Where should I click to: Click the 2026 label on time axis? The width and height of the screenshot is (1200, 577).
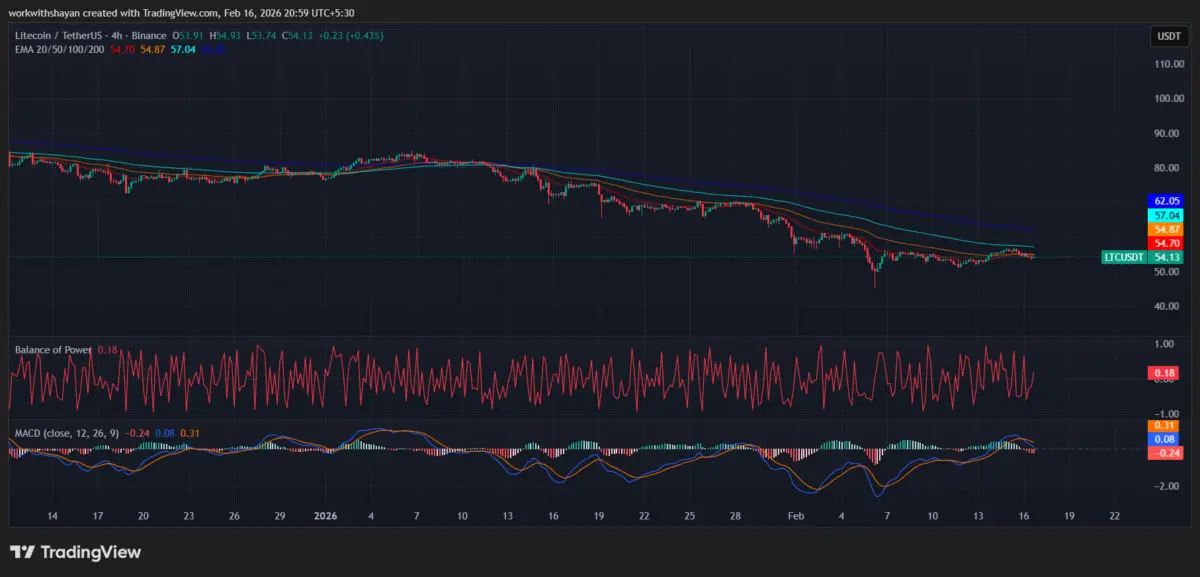tap(326, 516)
